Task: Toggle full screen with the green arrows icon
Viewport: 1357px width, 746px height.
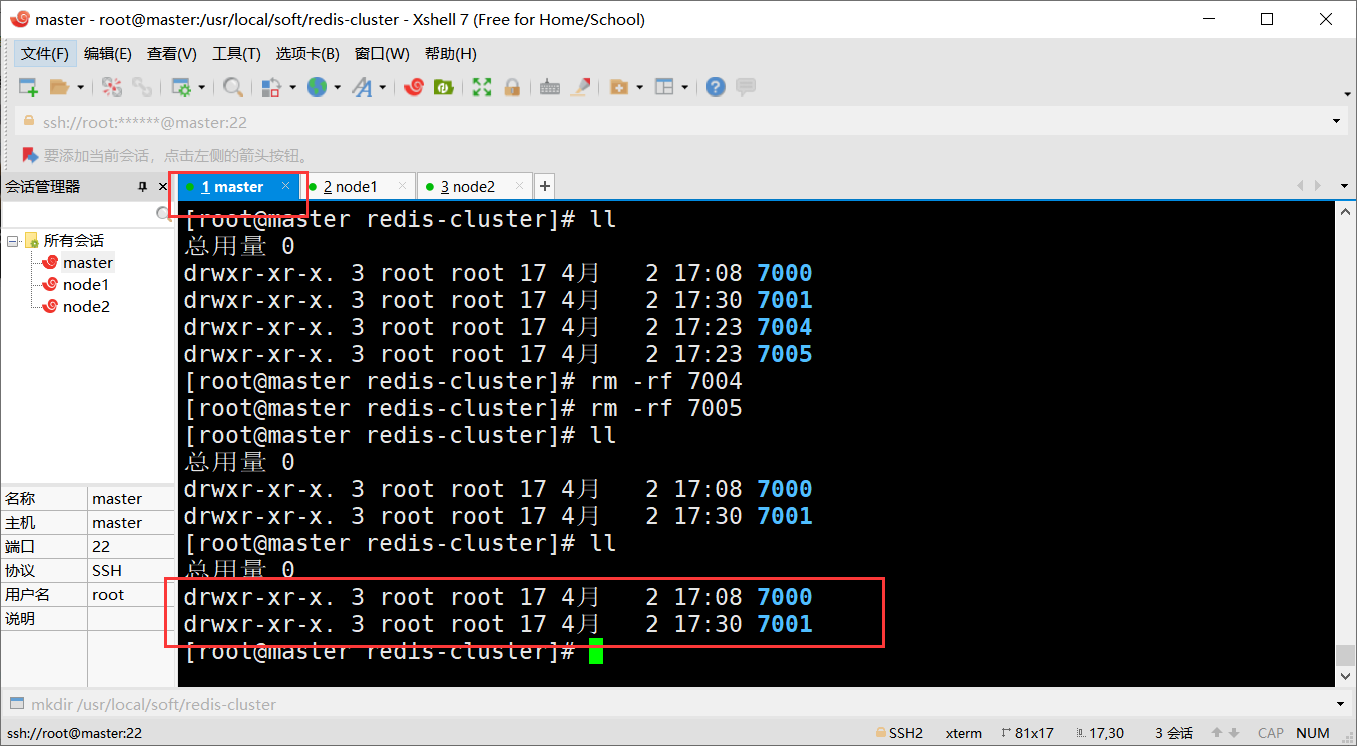Action: [x=482, y=87]
